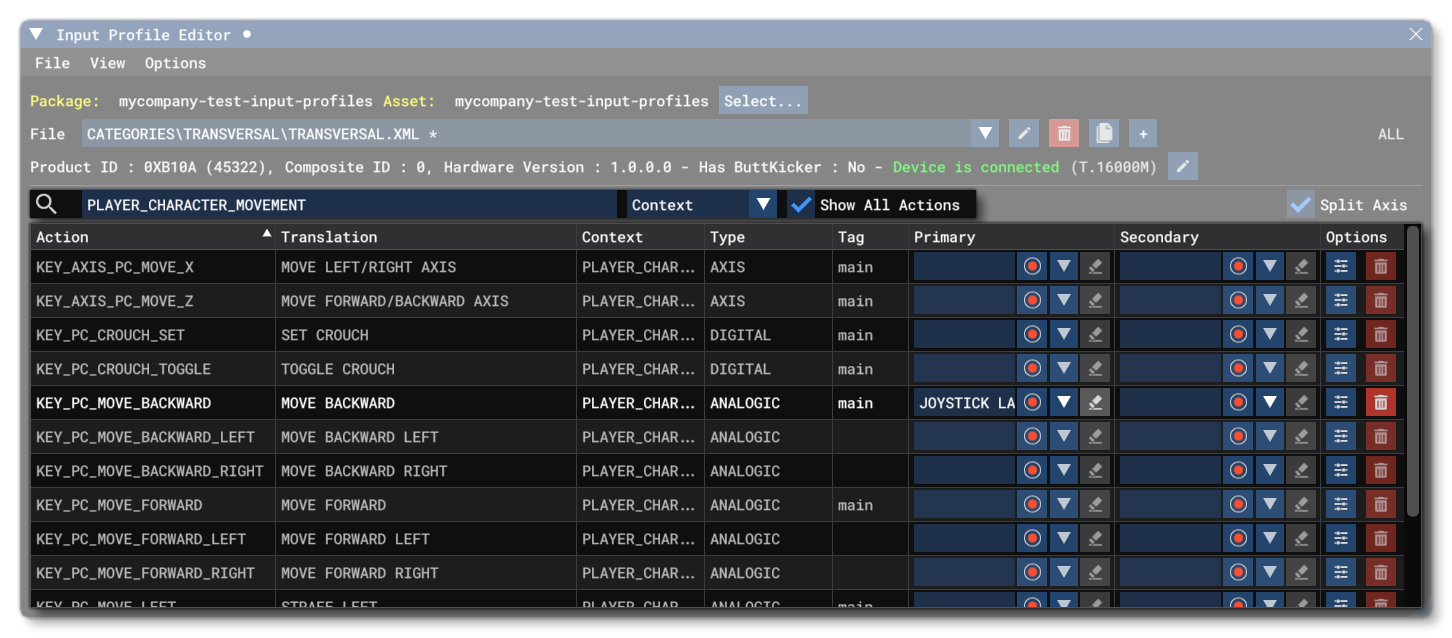Open the File menu
The height and width of the screenshot is (638, 1452).
click(x=52, y=63)
